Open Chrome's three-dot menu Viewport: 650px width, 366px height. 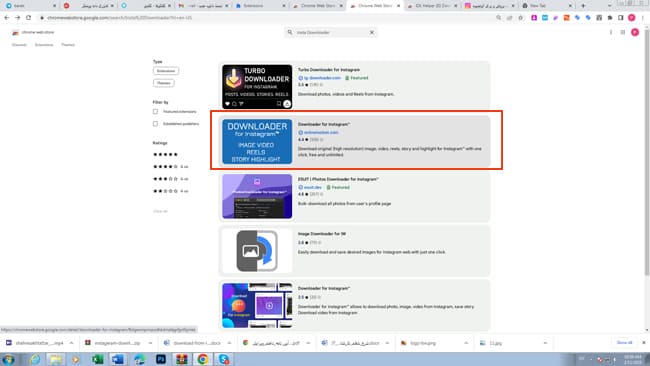pos(643,18)
